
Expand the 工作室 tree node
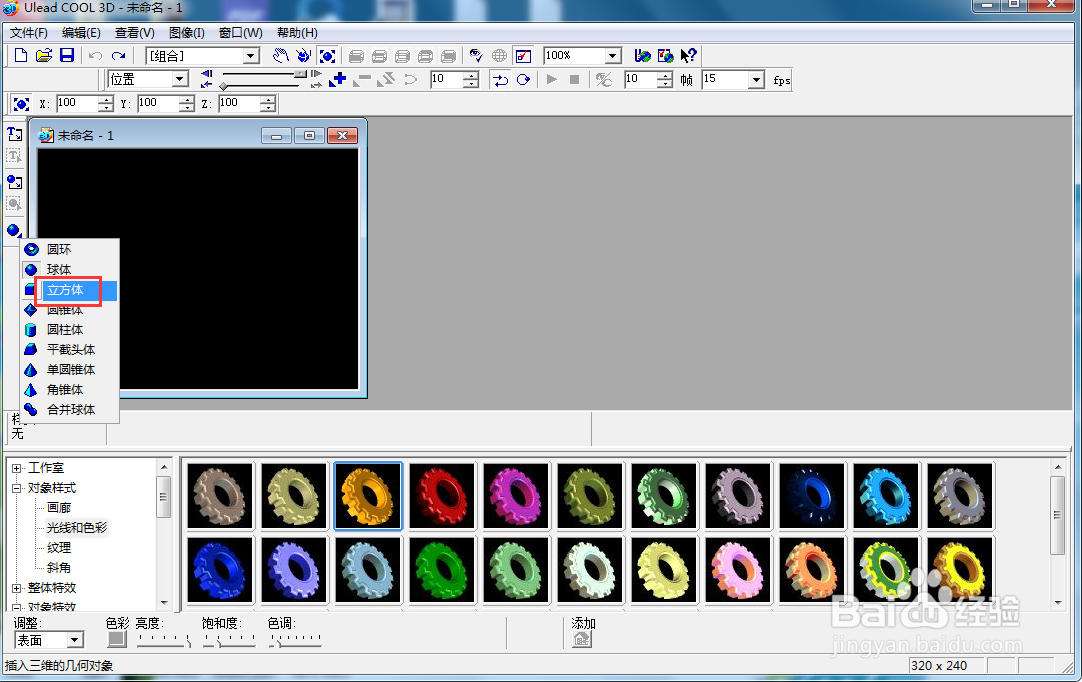pyautogui.click(x=17, y=468)
